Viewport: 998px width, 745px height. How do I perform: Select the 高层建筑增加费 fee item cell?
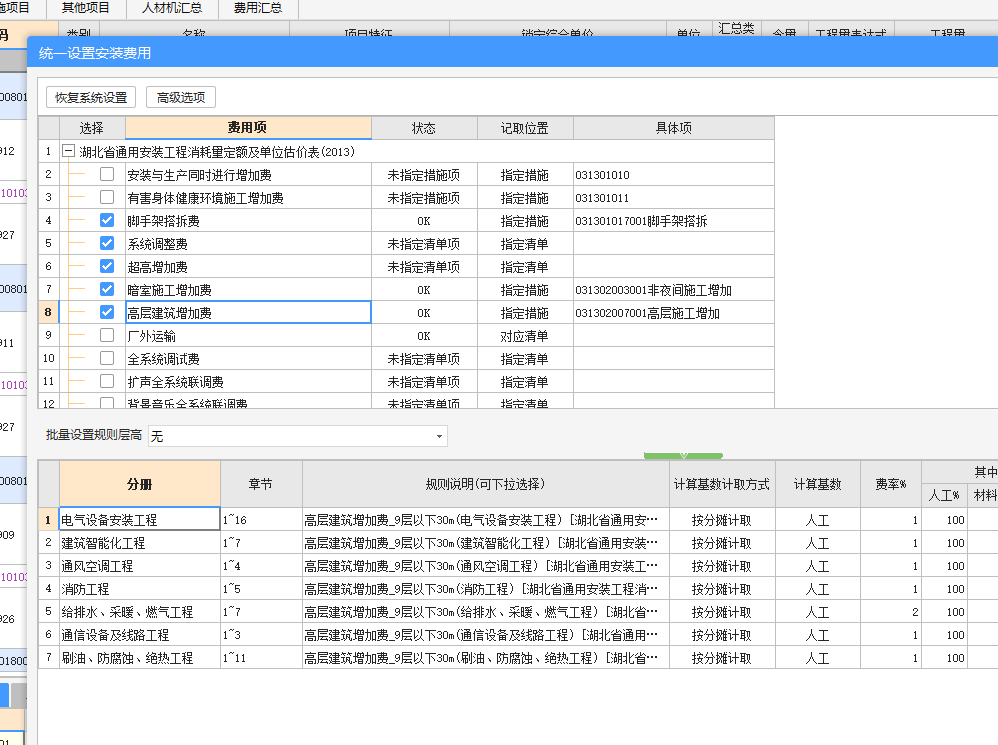(x=248, y=312)
